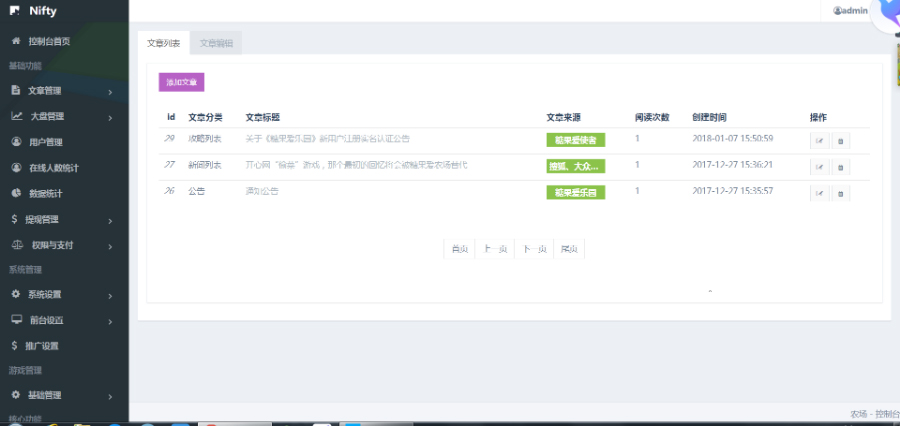The height and width of the screenshot is (426, 900).
Task: Click the 系统设置 gear icon
Action: pos(16,294)
